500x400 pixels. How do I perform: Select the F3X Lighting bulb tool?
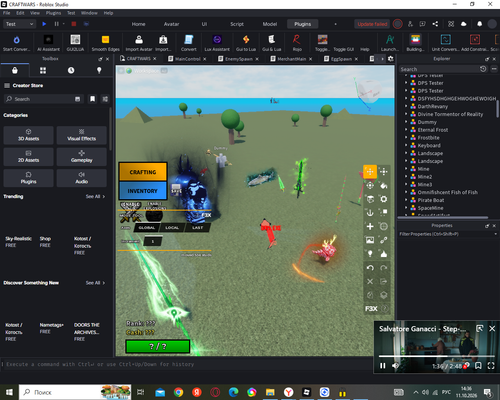370,254
